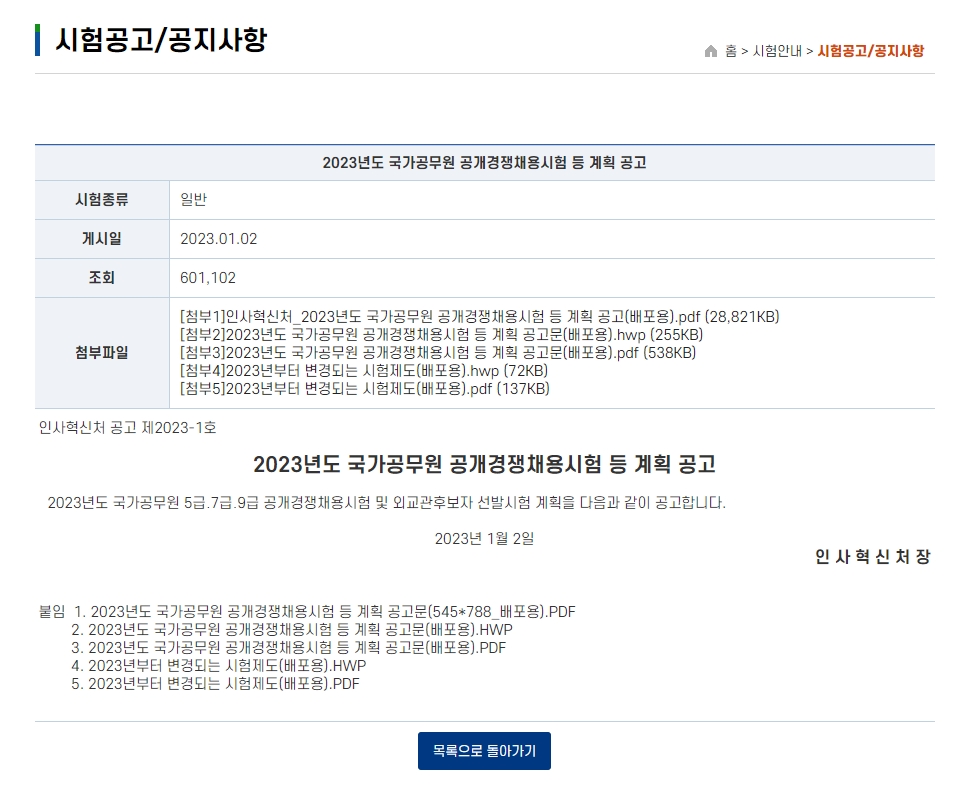Select the 홈 breadcrumb link
This screenshot has width=980, height=805.
pos(729,50)
